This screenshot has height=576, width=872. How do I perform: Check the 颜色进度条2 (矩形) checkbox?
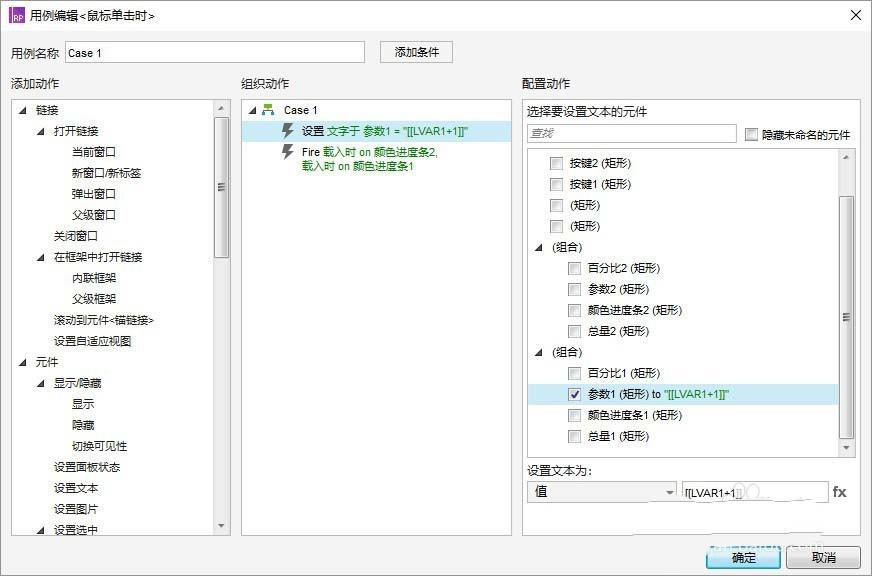pos(575,310)
